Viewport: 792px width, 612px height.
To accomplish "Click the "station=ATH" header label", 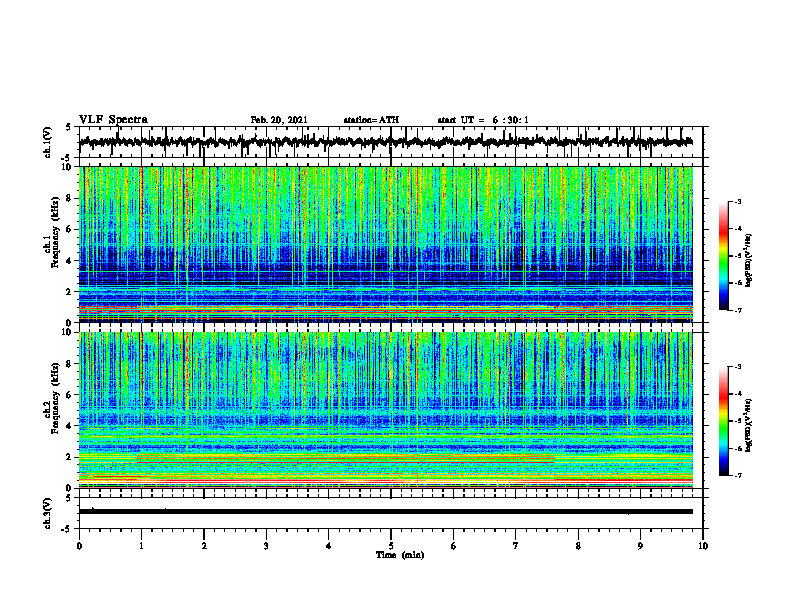I will coord(371,120).
